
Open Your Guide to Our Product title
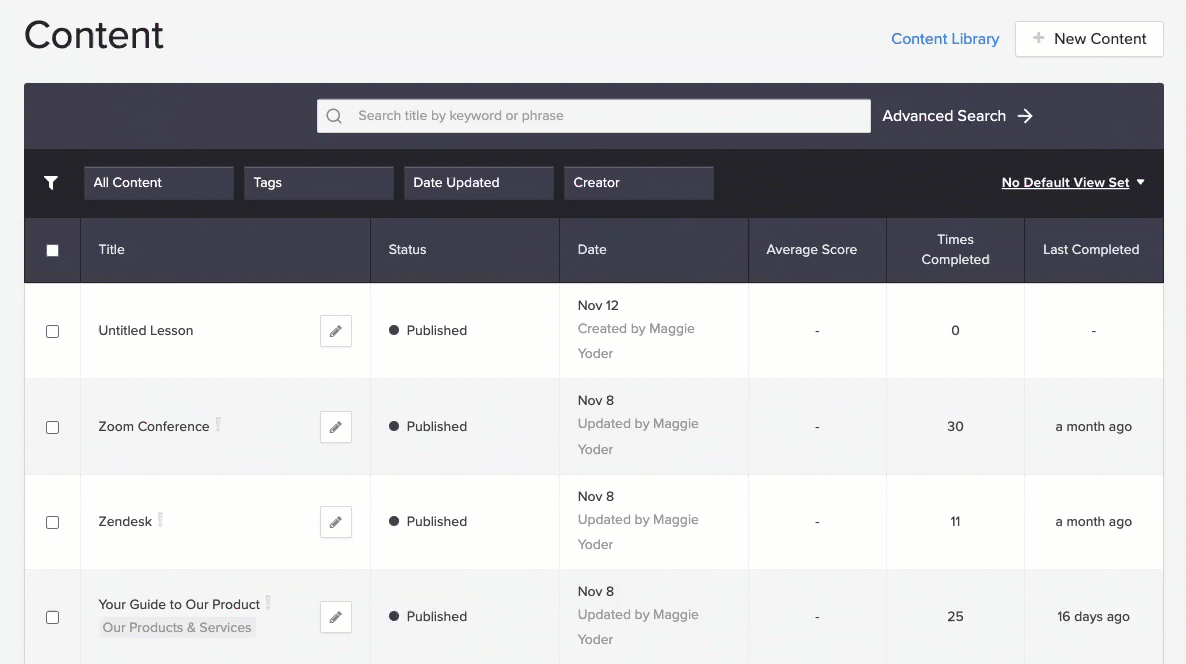coord(179,604)
